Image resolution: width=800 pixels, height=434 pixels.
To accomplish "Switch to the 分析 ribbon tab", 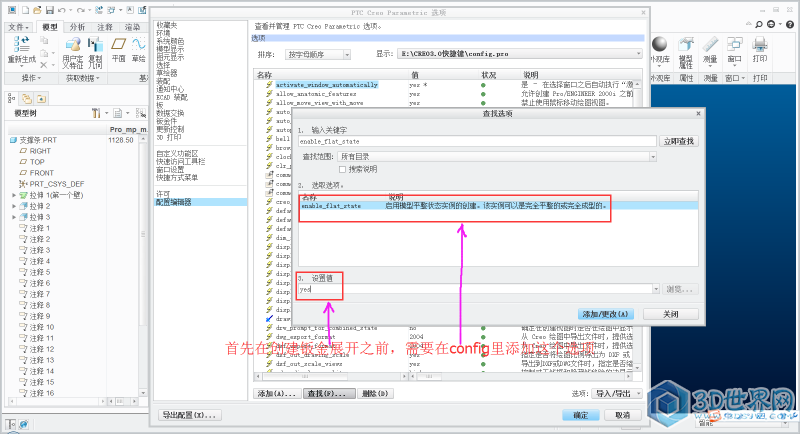I will [77, 27].
